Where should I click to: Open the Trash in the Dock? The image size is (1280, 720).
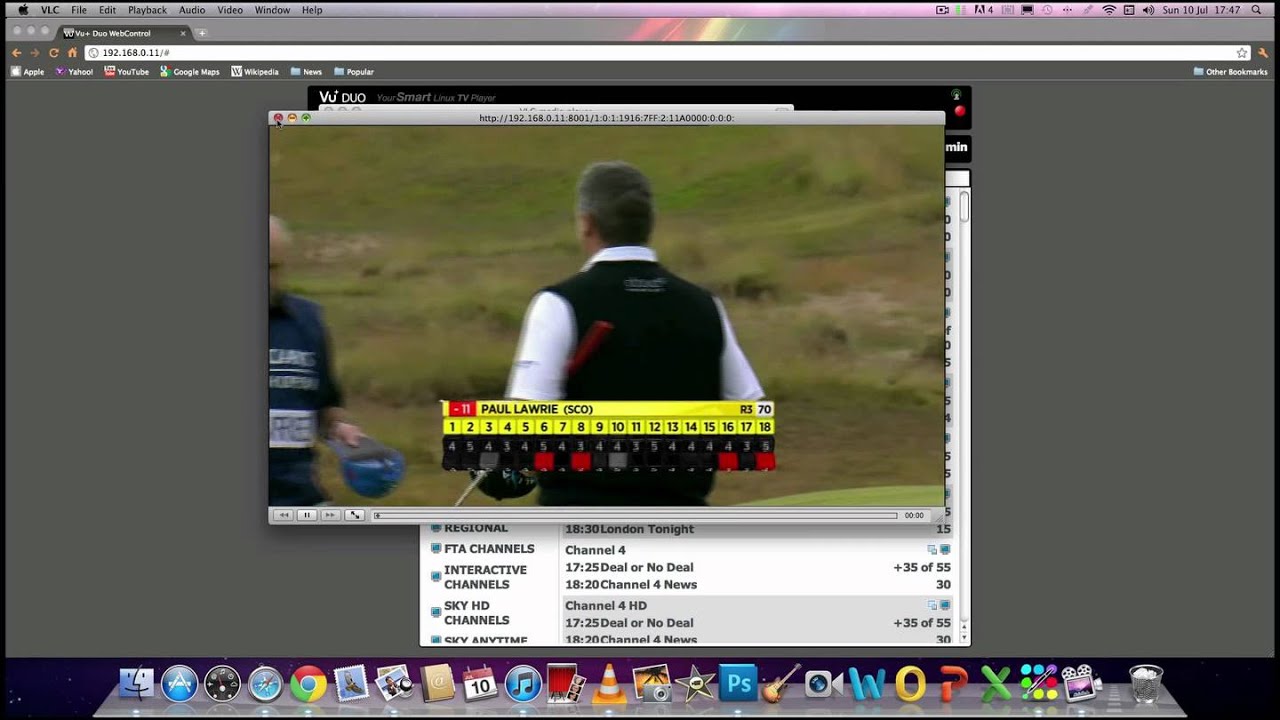click(1146, 684)
